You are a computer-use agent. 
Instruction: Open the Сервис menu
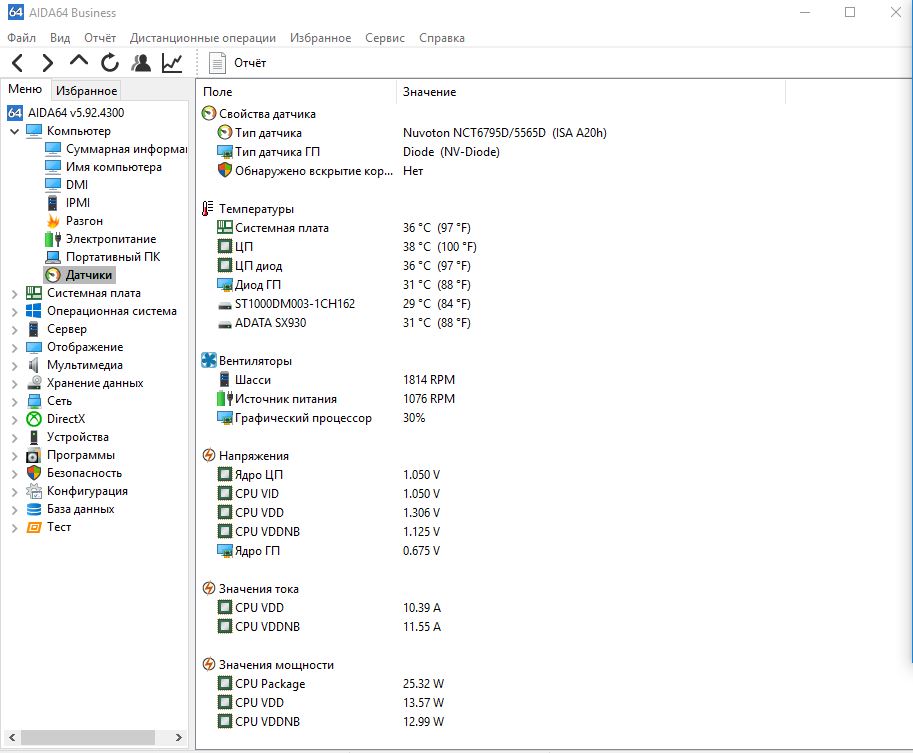tap(385, 38)
